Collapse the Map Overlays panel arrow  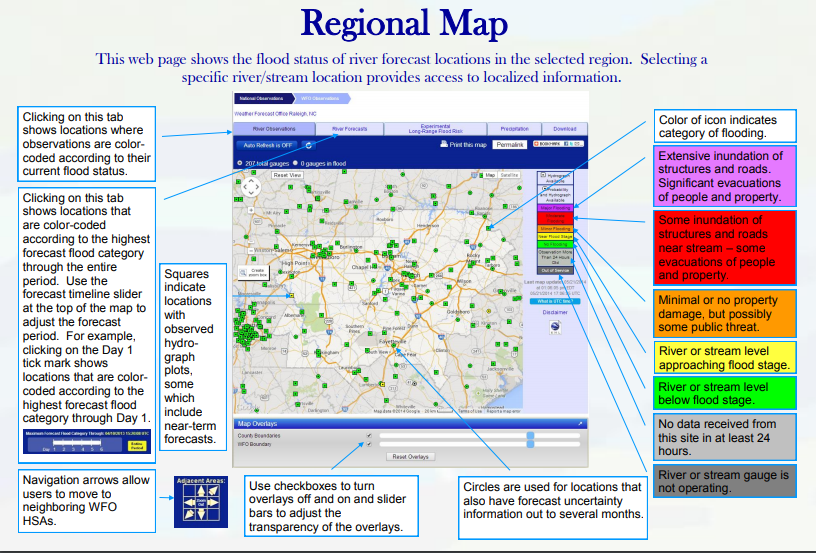point(580,423)
